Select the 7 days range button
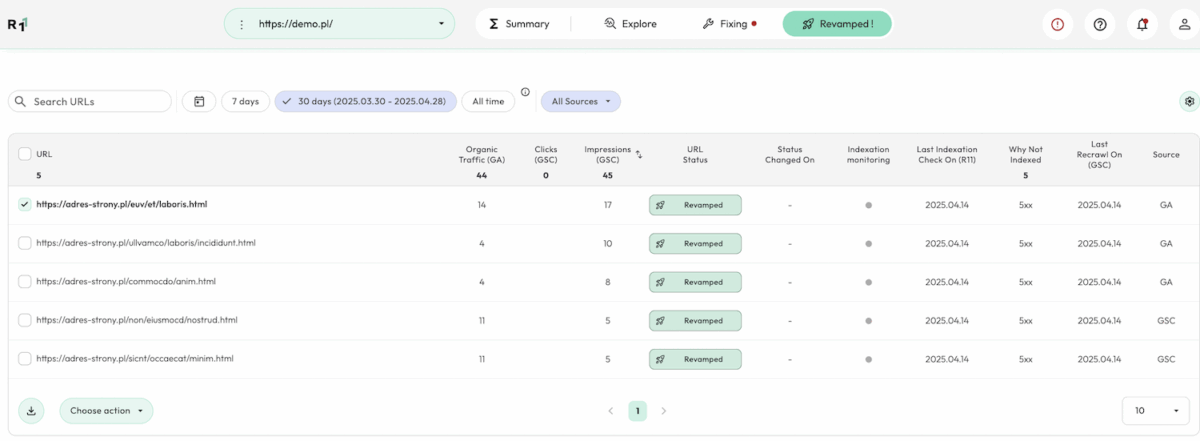Screen dimensions: 1200x441 [245, 101]
